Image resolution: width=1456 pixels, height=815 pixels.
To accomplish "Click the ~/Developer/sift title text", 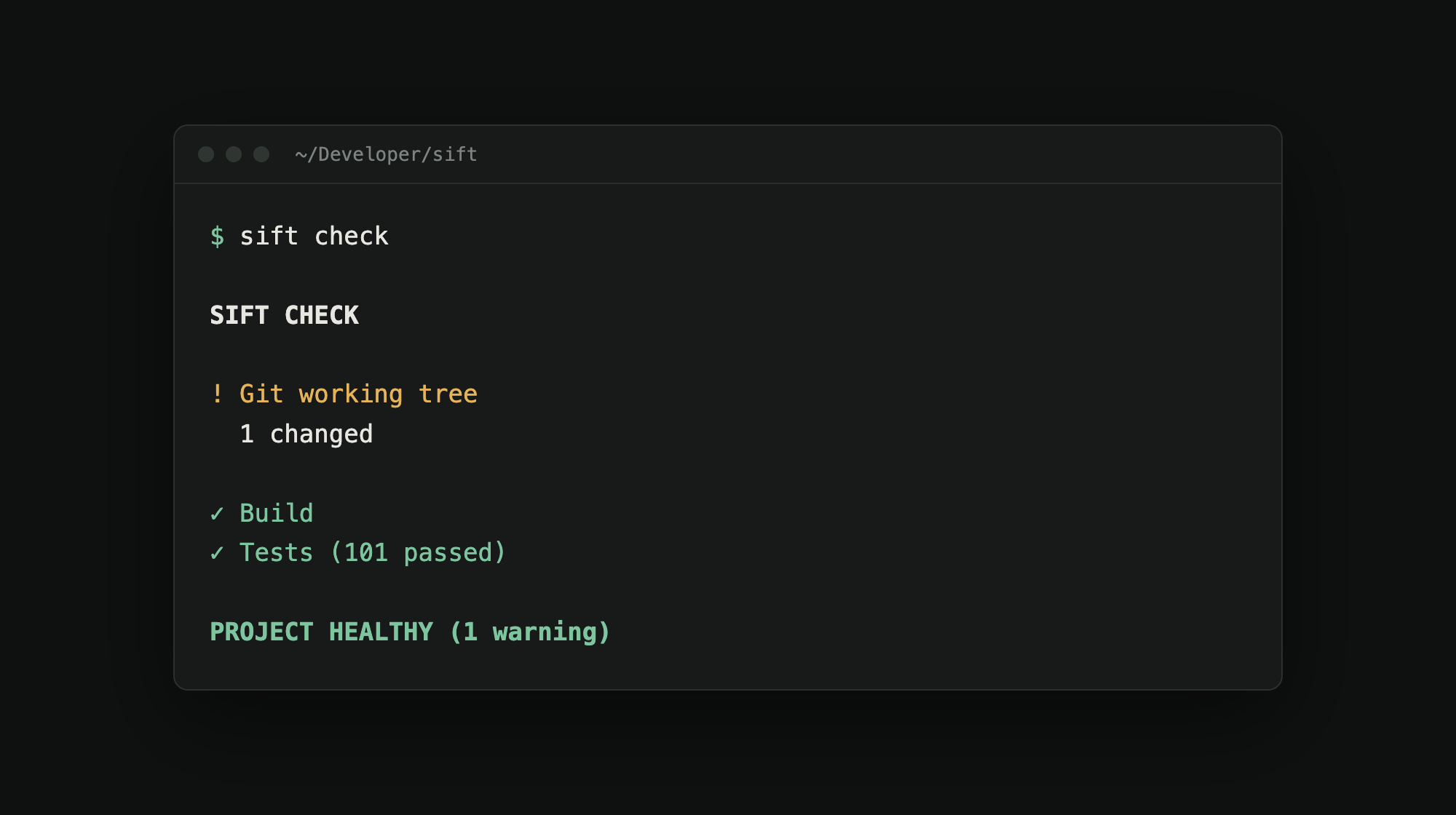I will pyautogui.click(x=386, y=154).
